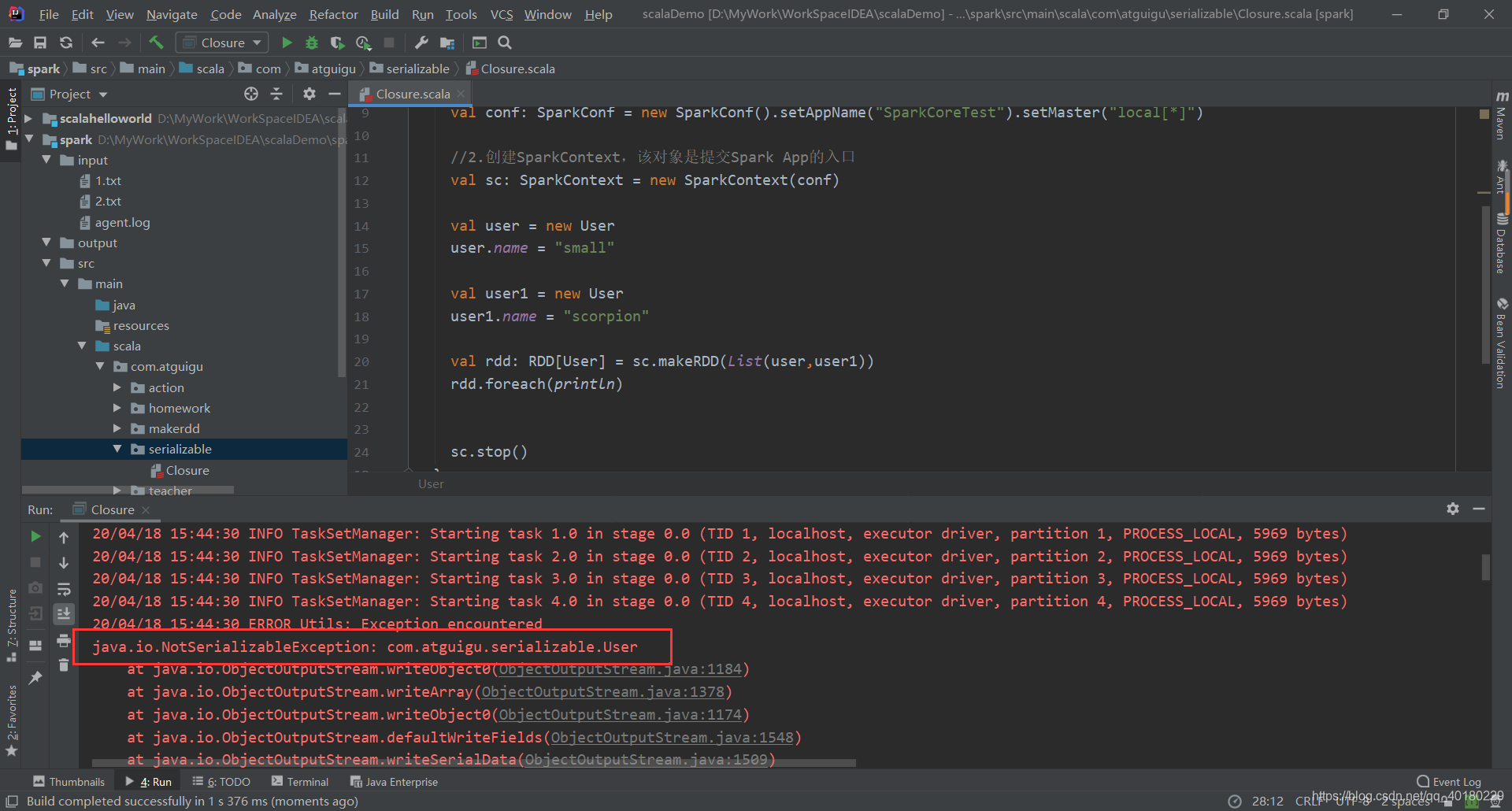Collapse the serializable package
Image resolution: width=1512 pixels, height=811 pixels.
click(x=117, y=449)
